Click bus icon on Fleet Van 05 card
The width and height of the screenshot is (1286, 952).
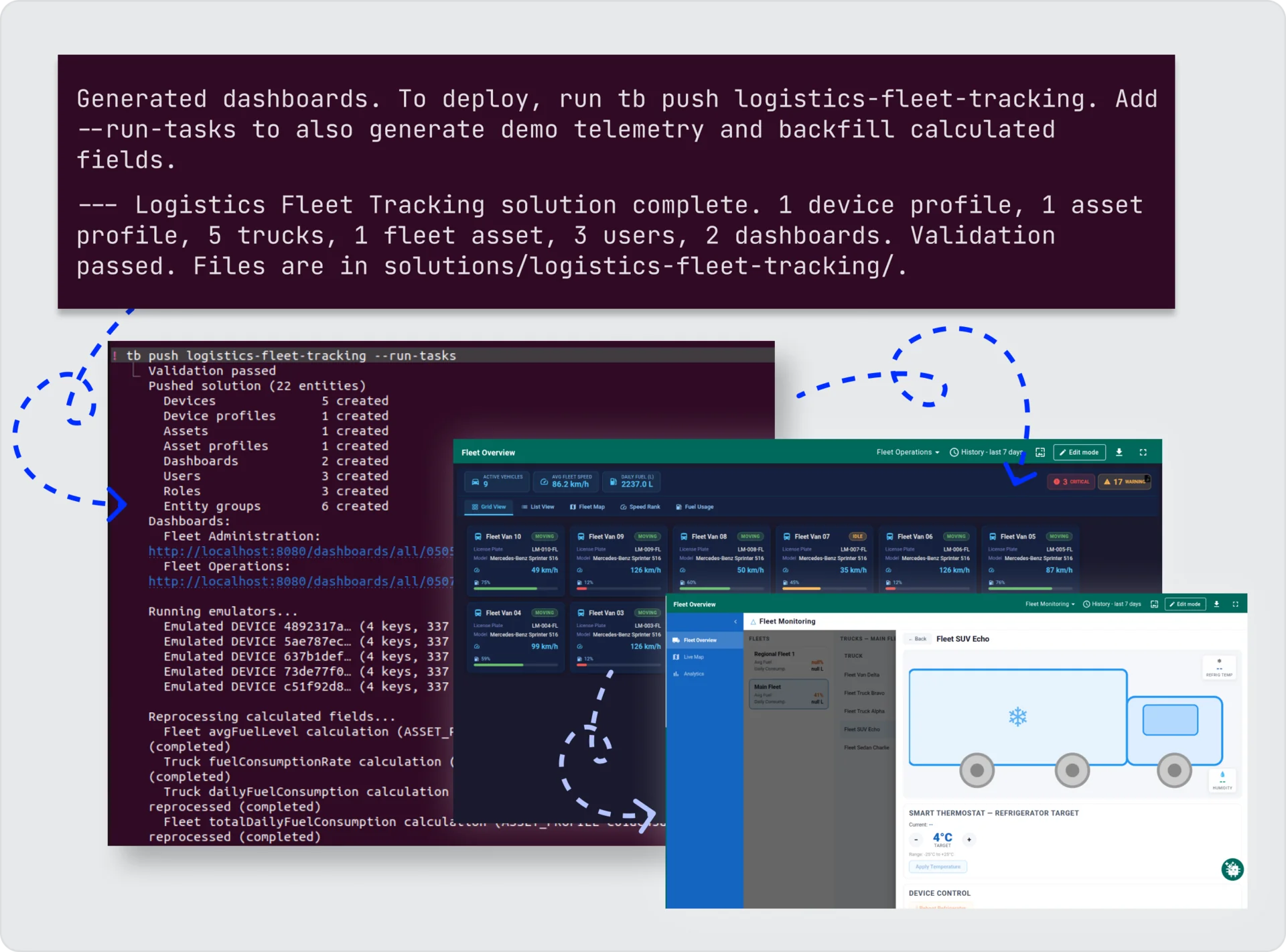(x=993, y=537)
